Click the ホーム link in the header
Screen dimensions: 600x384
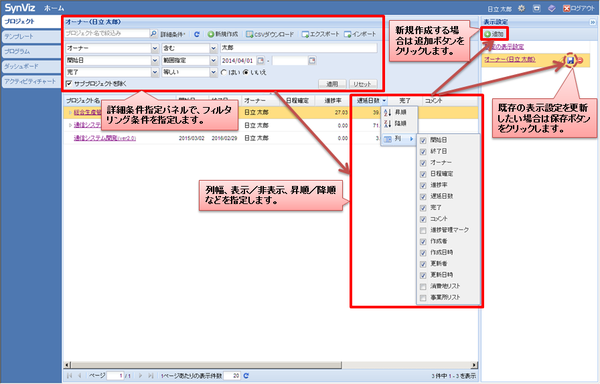click(x=54, y=8)
